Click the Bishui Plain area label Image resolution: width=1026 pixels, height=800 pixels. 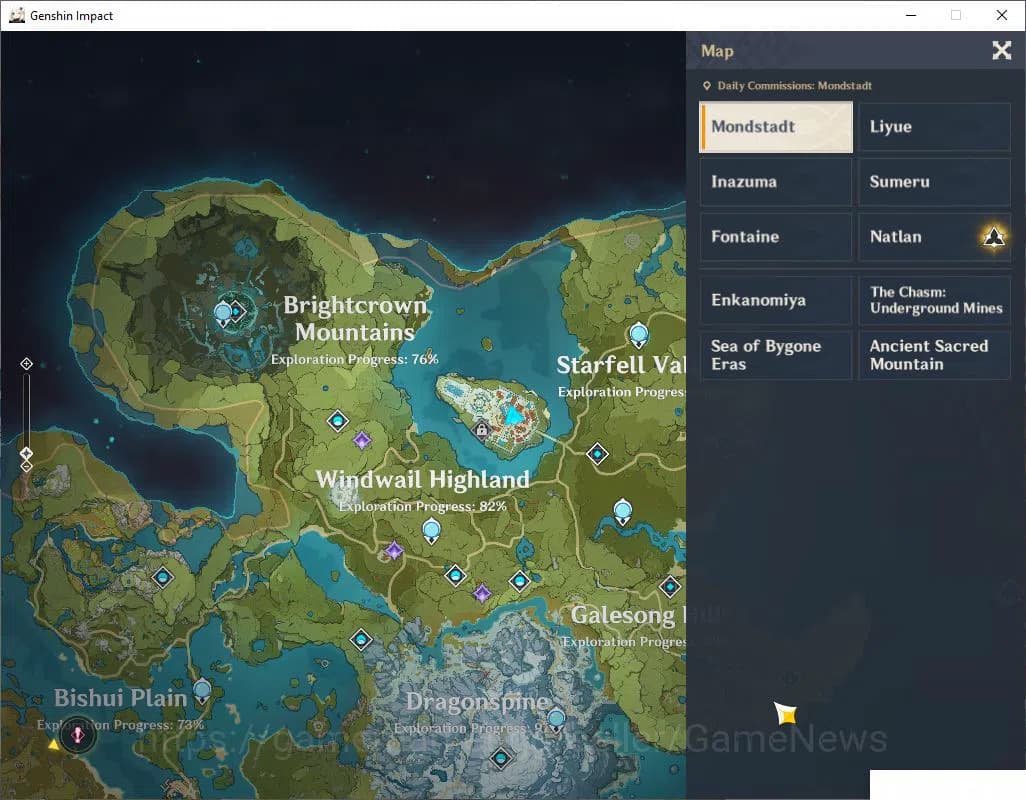(120, 698)
